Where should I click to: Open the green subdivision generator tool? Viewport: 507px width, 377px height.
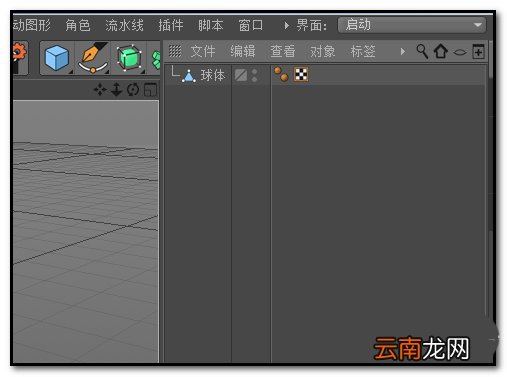click(x=129, y=58)
